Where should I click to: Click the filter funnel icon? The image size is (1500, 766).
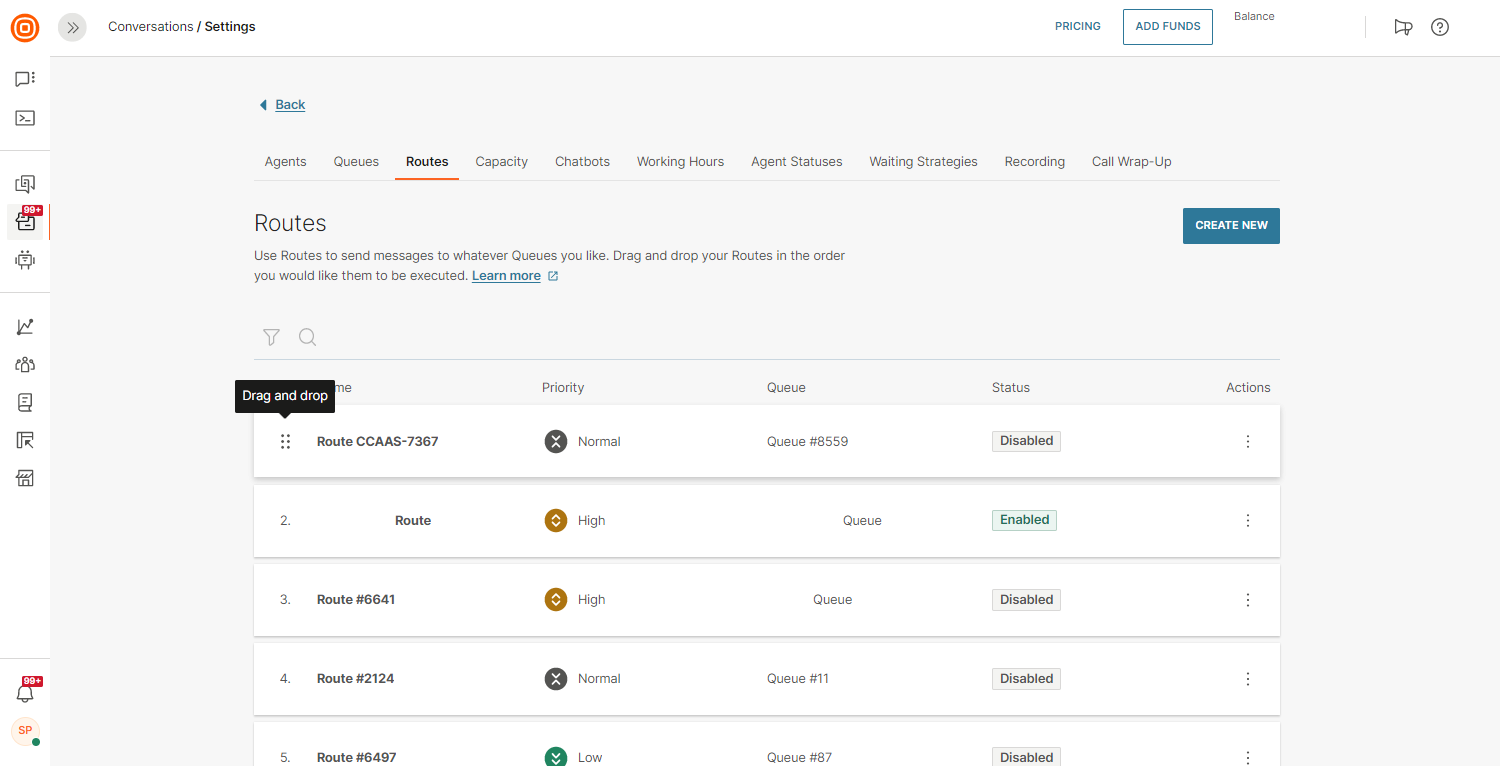pos(271,338)
